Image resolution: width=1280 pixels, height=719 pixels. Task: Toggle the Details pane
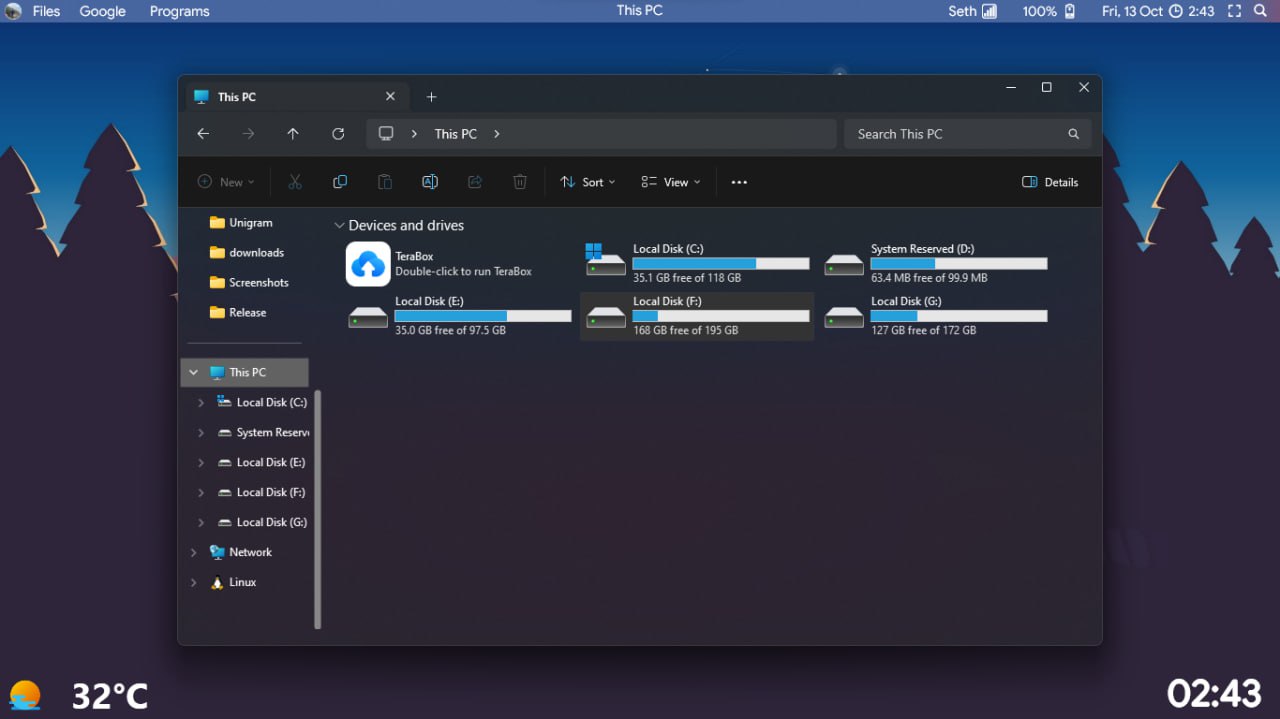[x=1050, y=182]
